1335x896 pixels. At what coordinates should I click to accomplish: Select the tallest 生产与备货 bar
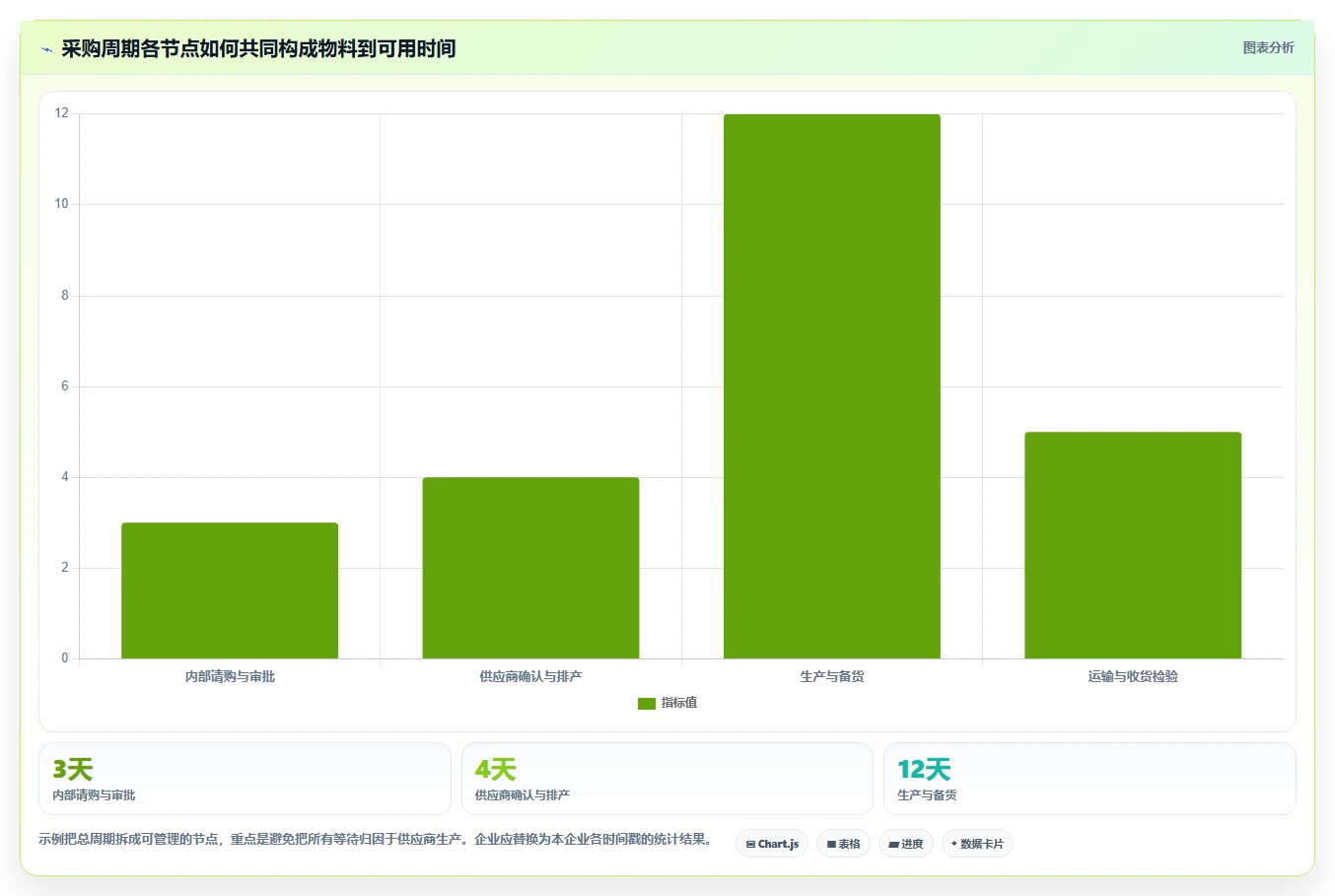832,386
